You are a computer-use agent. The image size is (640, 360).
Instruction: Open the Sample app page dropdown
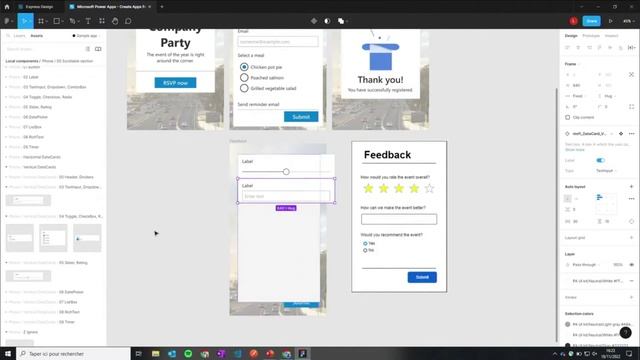[87, 36]
